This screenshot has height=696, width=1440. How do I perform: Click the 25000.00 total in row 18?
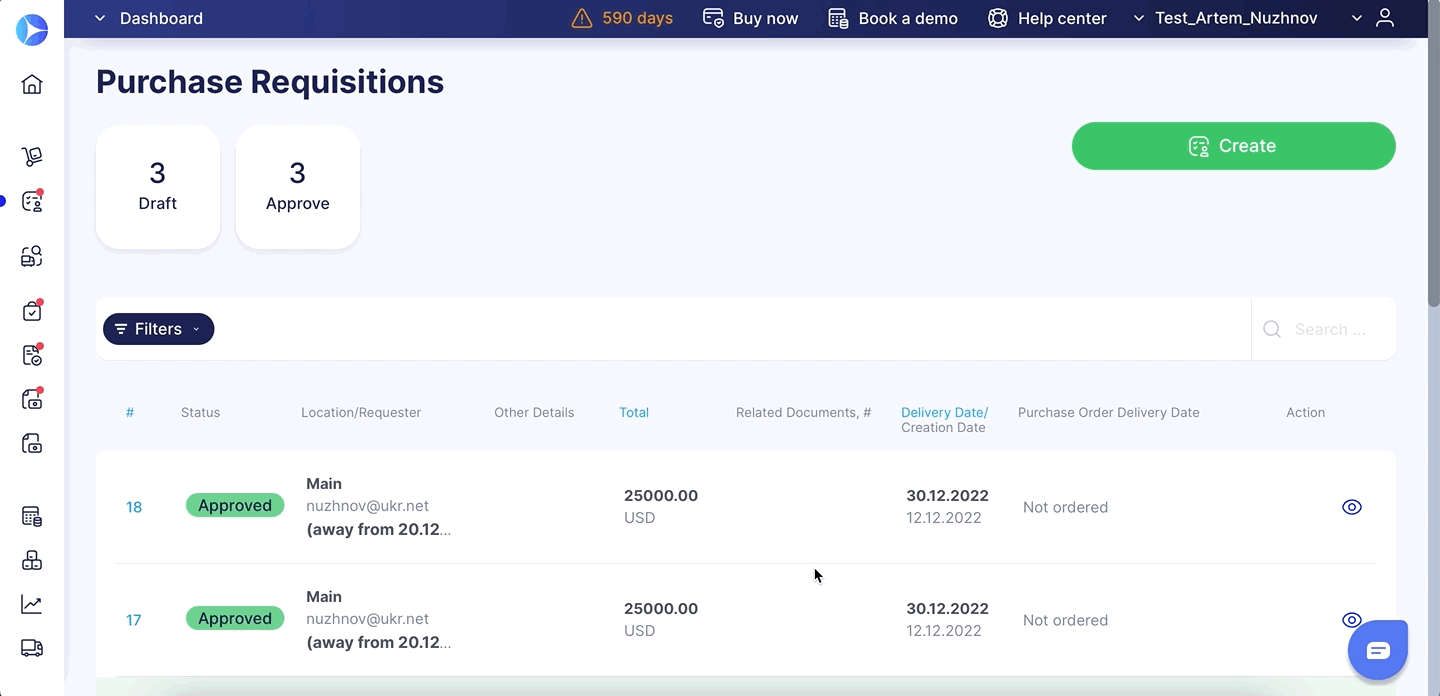coord(661,496)
